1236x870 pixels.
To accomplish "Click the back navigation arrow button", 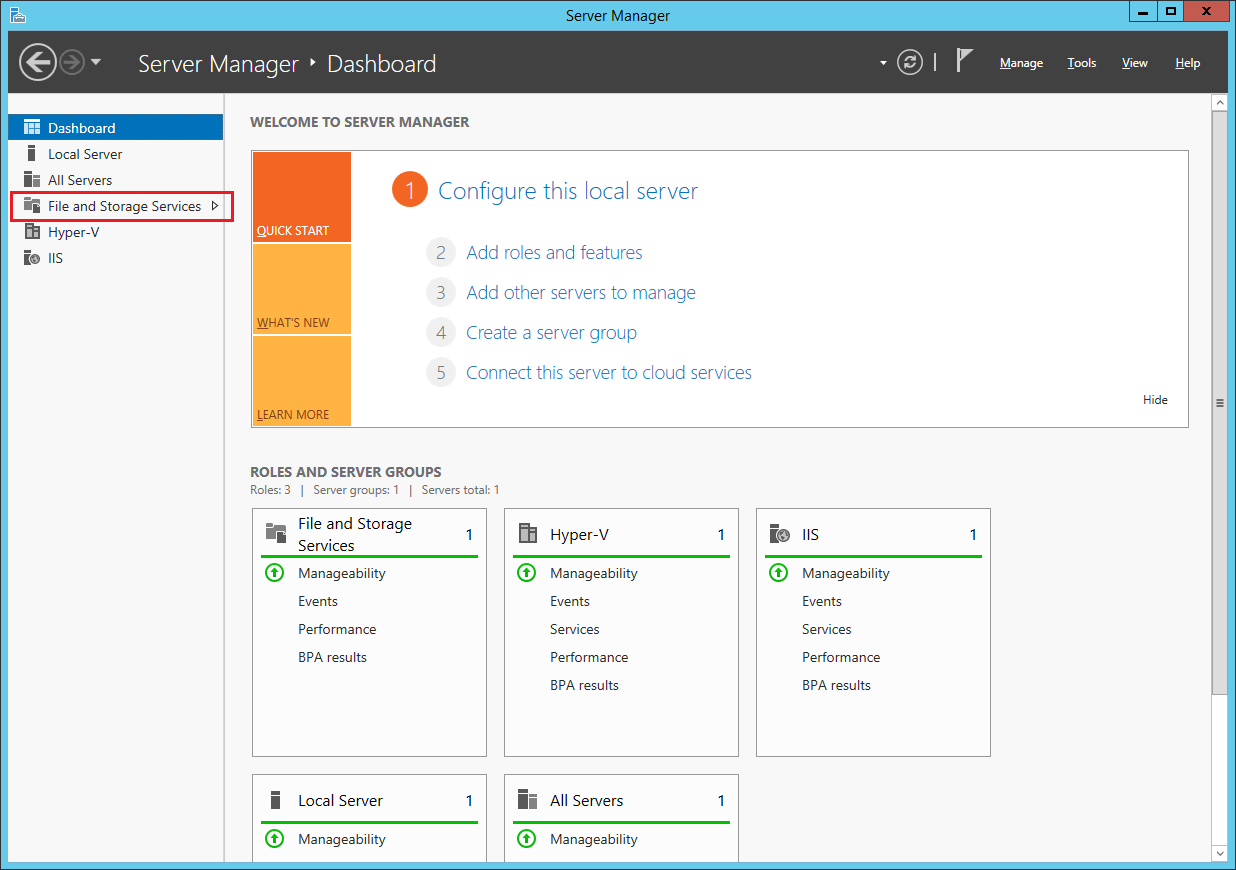I will pos(38,62).
